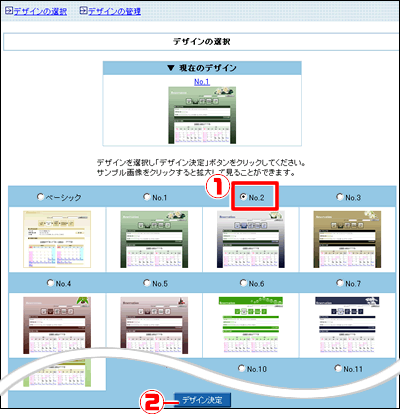Choose the No.4 design radio button
Screen dimensions: 400x414
pos(50,283)
